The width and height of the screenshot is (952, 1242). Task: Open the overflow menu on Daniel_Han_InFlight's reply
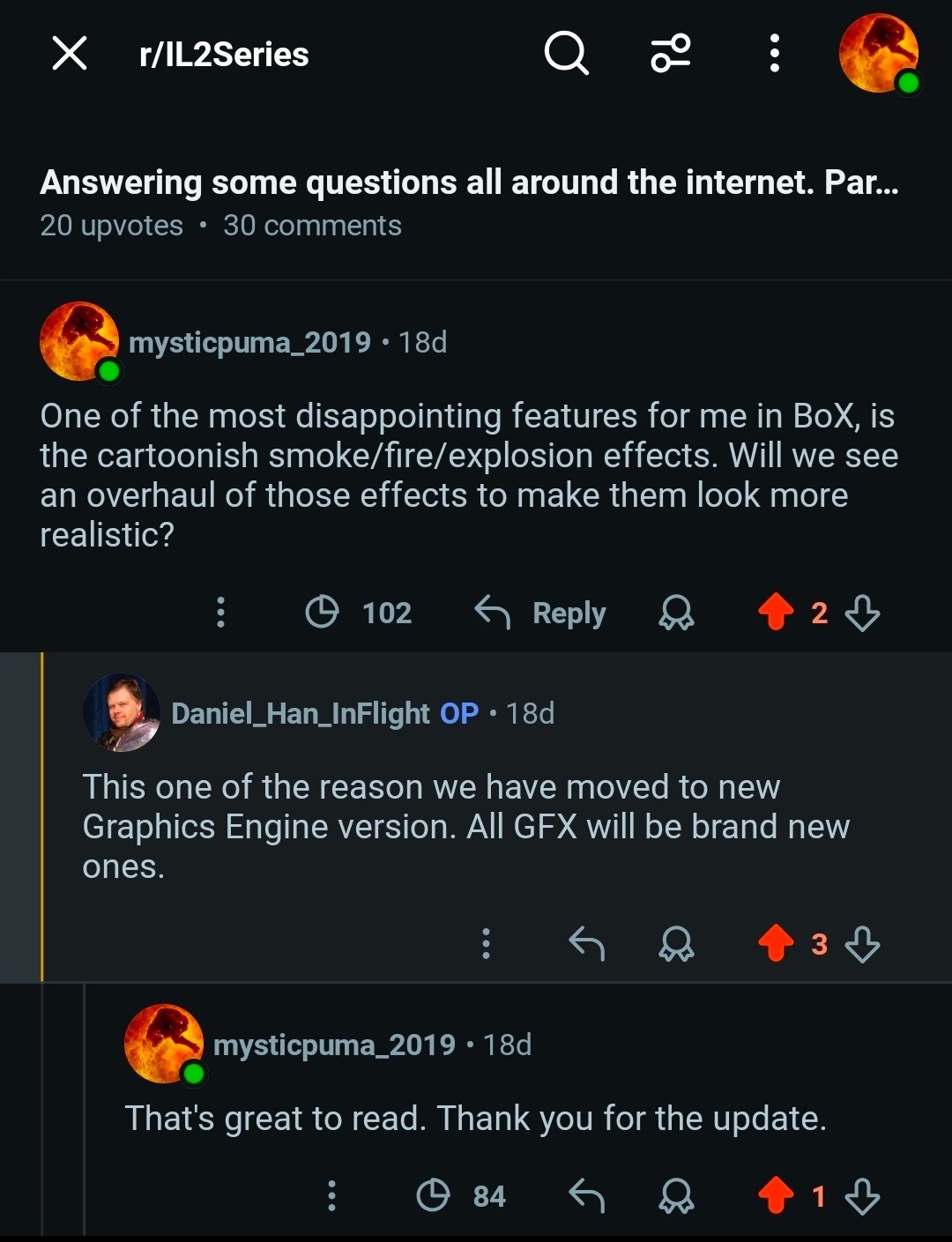point(485,944)
